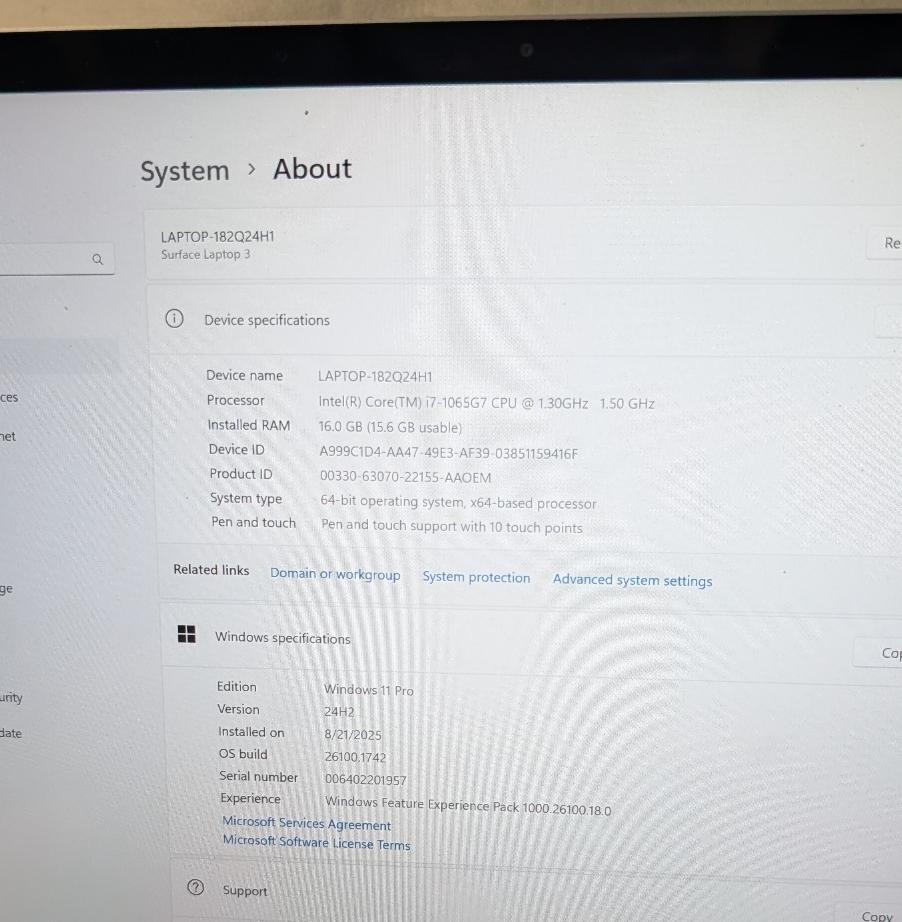Image resolution: width=902 pixels, height=922 pixels.
Task: Click the Experience label
Action: coord(250,799)
